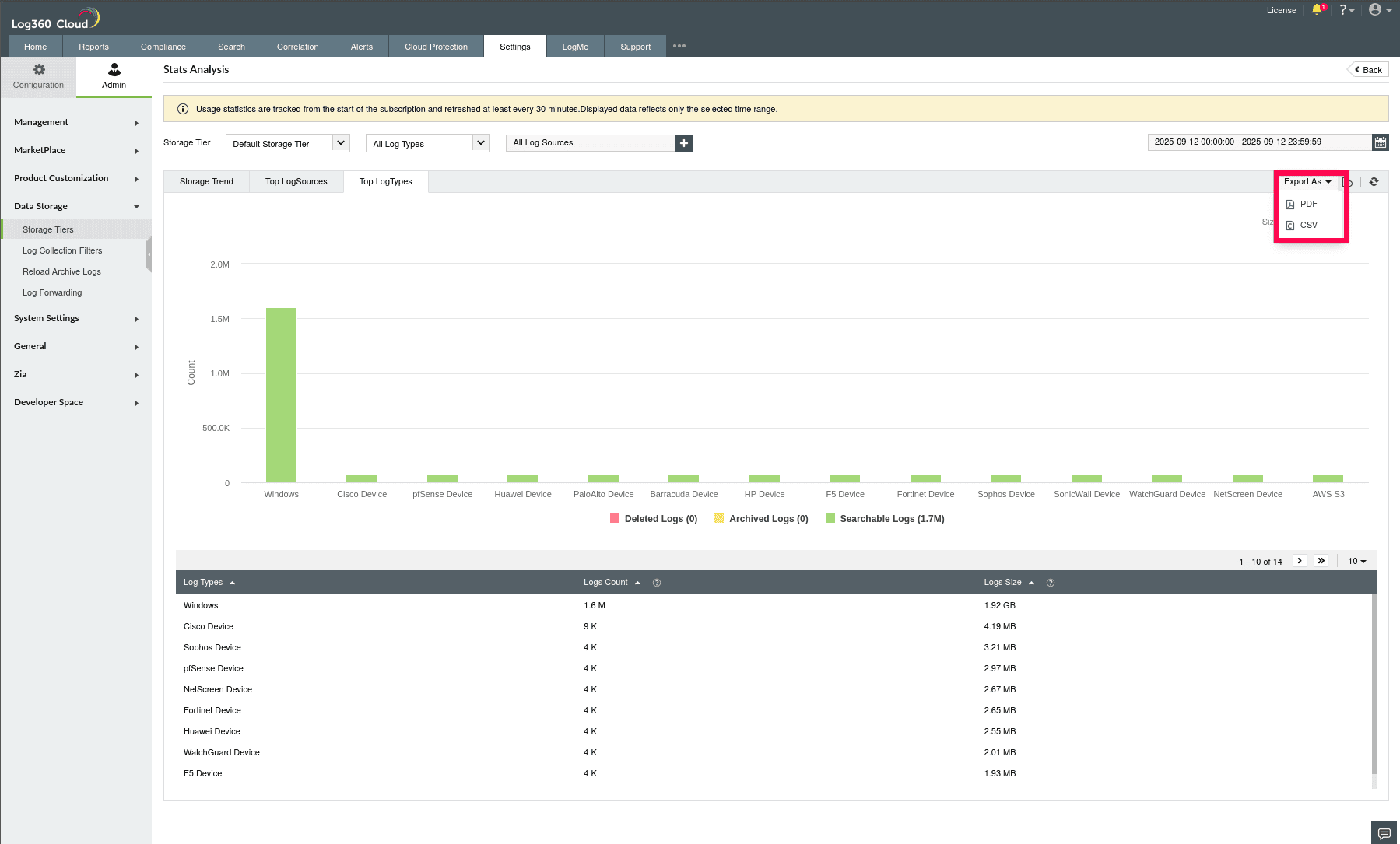Screen dimensions: 1400x844
Task: Open the calendar date picker icon
Action: coord(1380,142)
